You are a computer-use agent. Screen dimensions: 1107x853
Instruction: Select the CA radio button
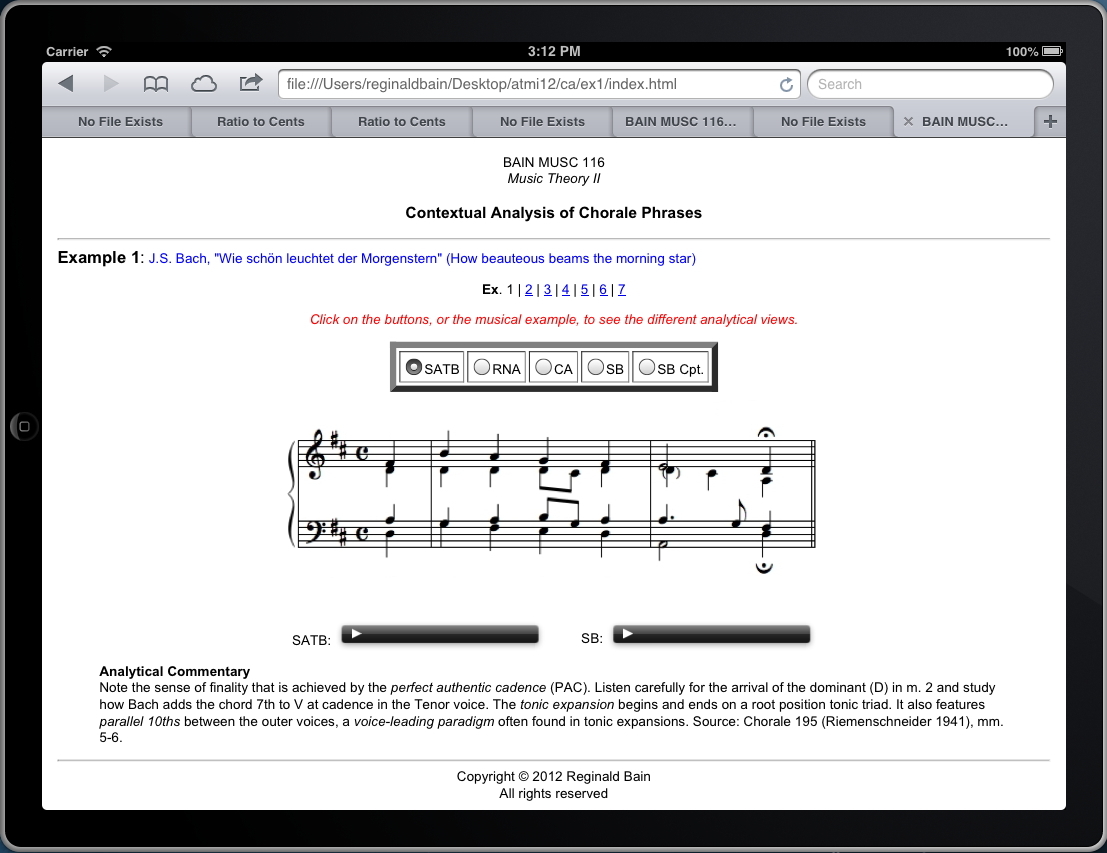click(544, 367)
